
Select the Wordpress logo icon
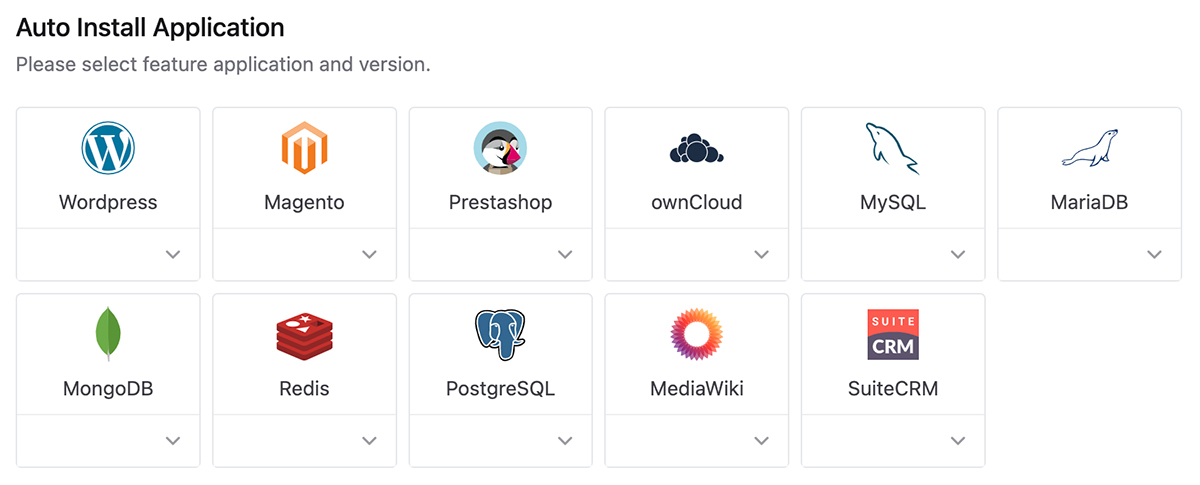pyautogui.click(x=108, y=149)
